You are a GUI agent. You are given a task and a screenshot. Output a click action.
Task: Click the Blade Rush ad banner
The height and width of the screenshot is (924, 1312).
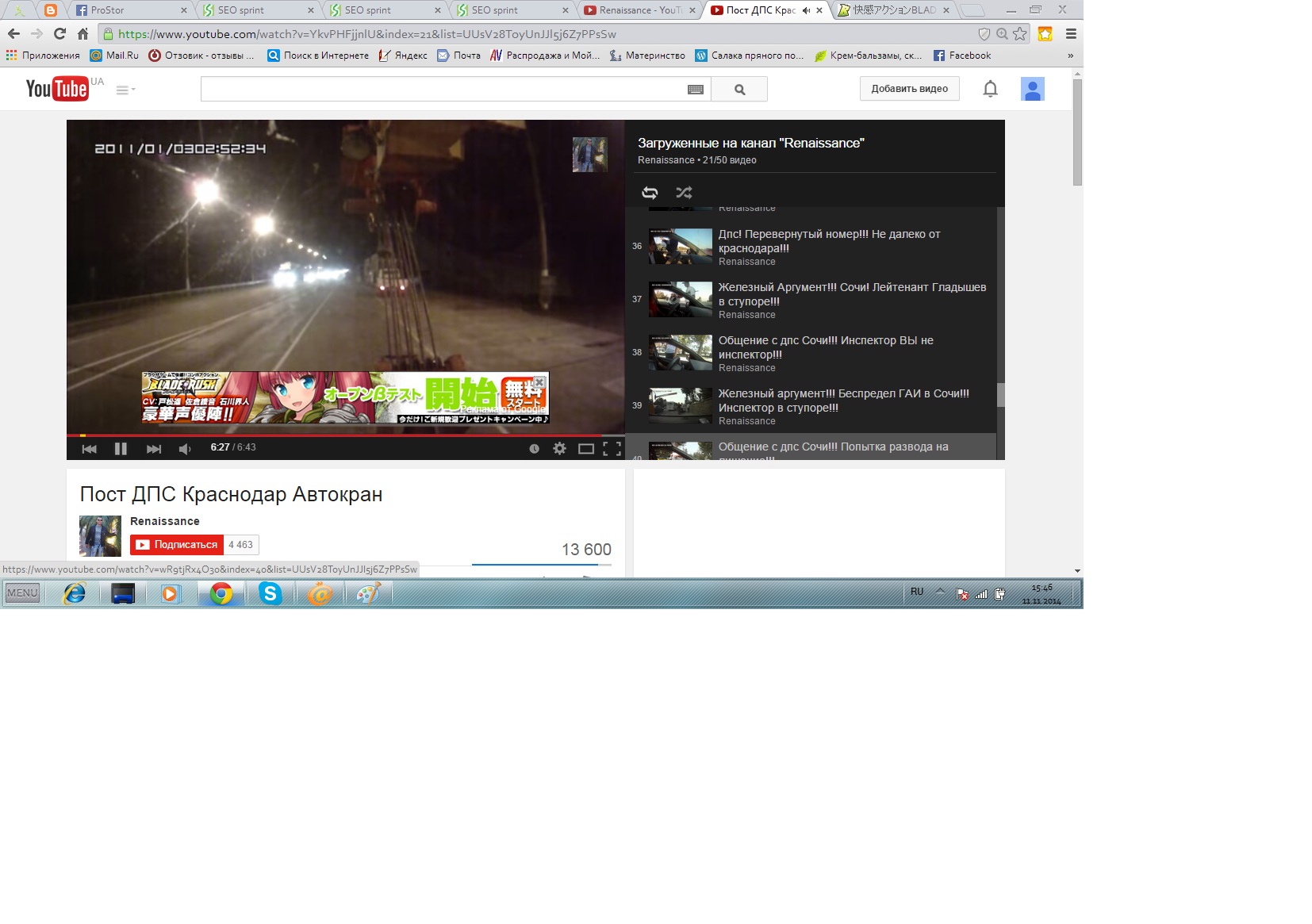point(345,397)
